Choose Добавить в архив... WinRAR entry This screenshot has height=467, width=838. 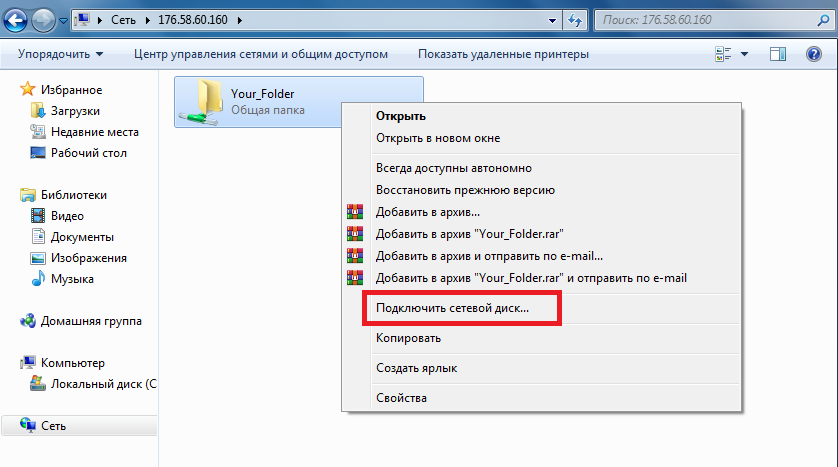(428, 212)
